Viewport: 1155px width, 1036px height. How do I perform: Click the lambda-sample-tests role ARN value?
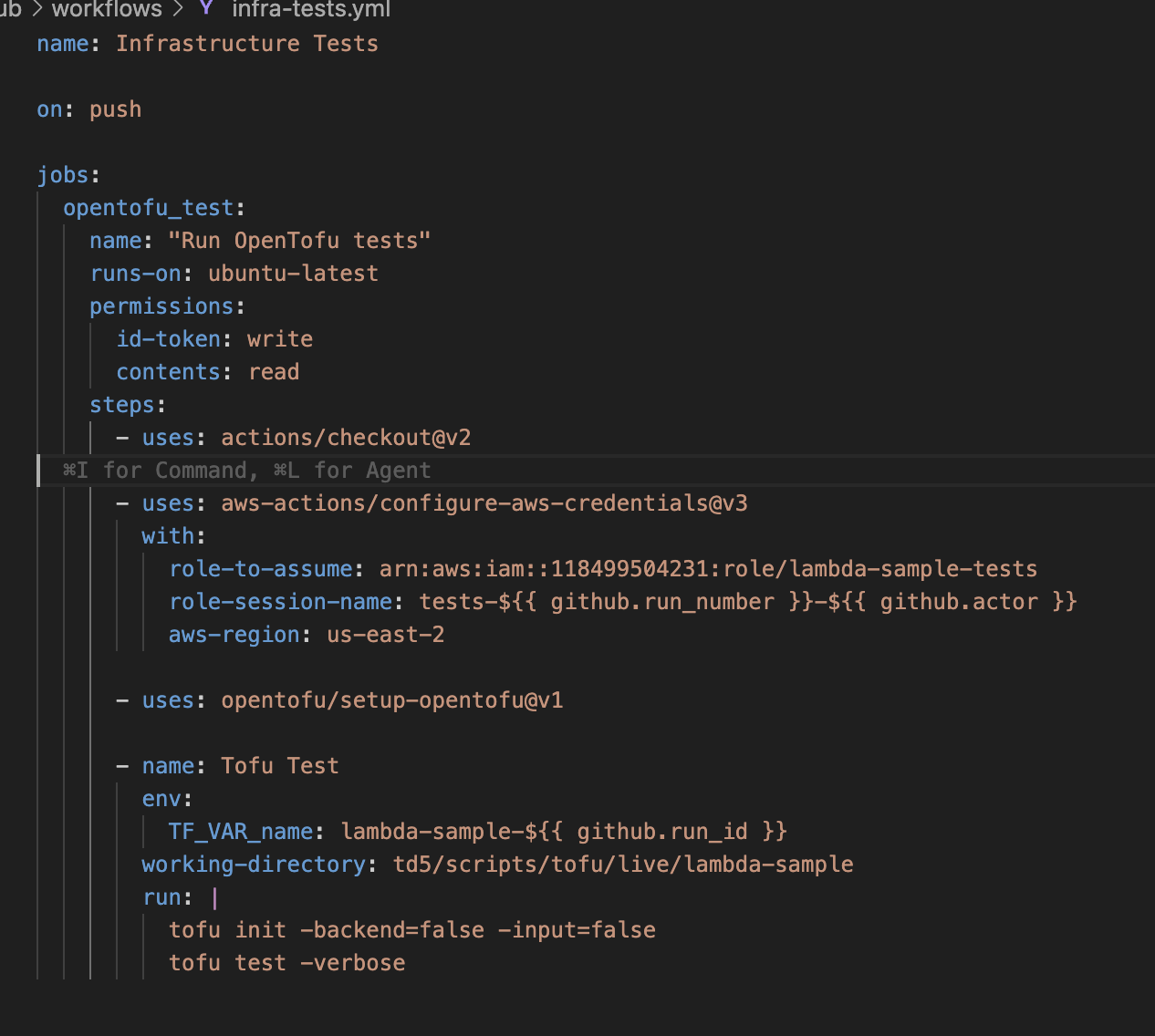point(707,569)
